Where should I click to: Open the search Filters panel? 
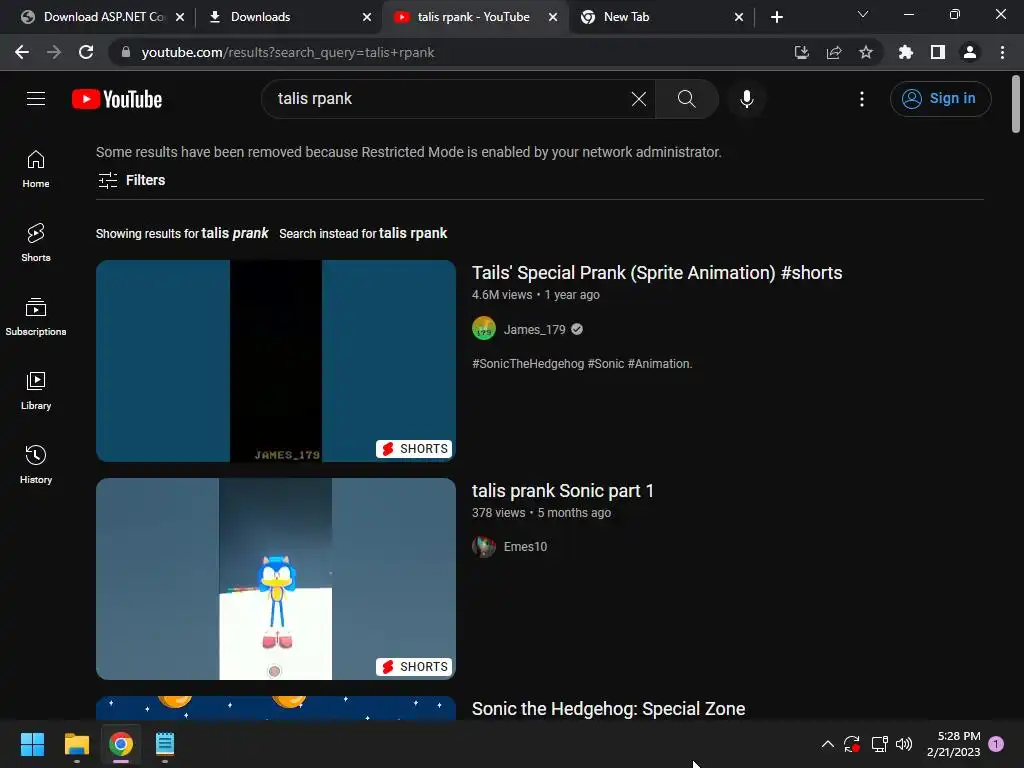[x=131, y=180]
